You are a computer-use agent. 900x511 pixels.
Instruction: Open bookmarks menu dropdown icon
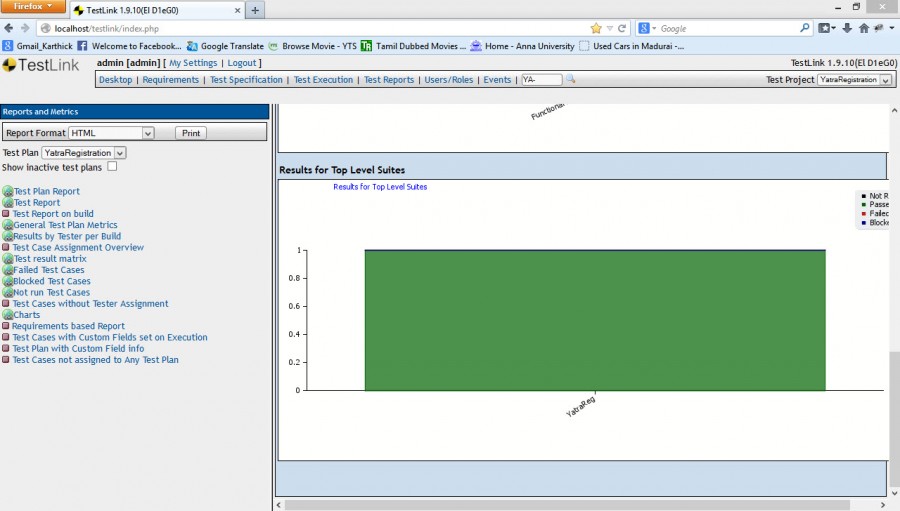(x=827, y=28)
